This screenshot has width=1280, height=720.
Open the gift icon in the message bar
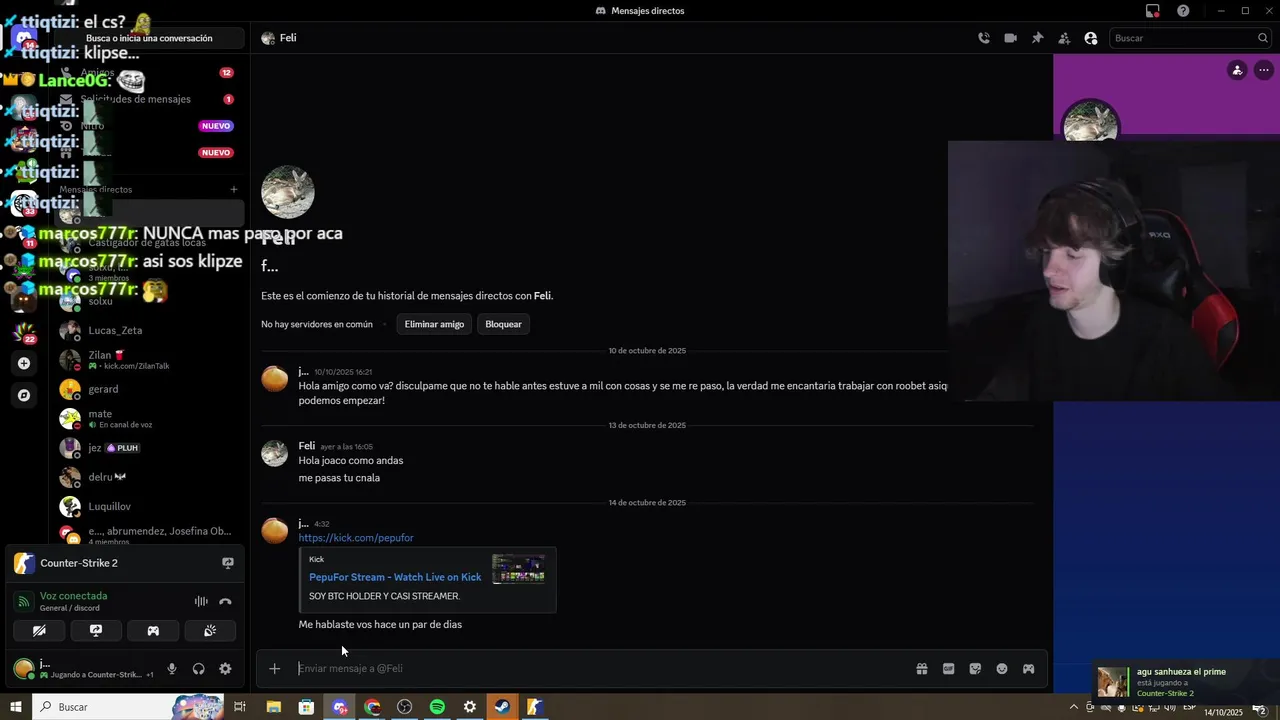922,669
